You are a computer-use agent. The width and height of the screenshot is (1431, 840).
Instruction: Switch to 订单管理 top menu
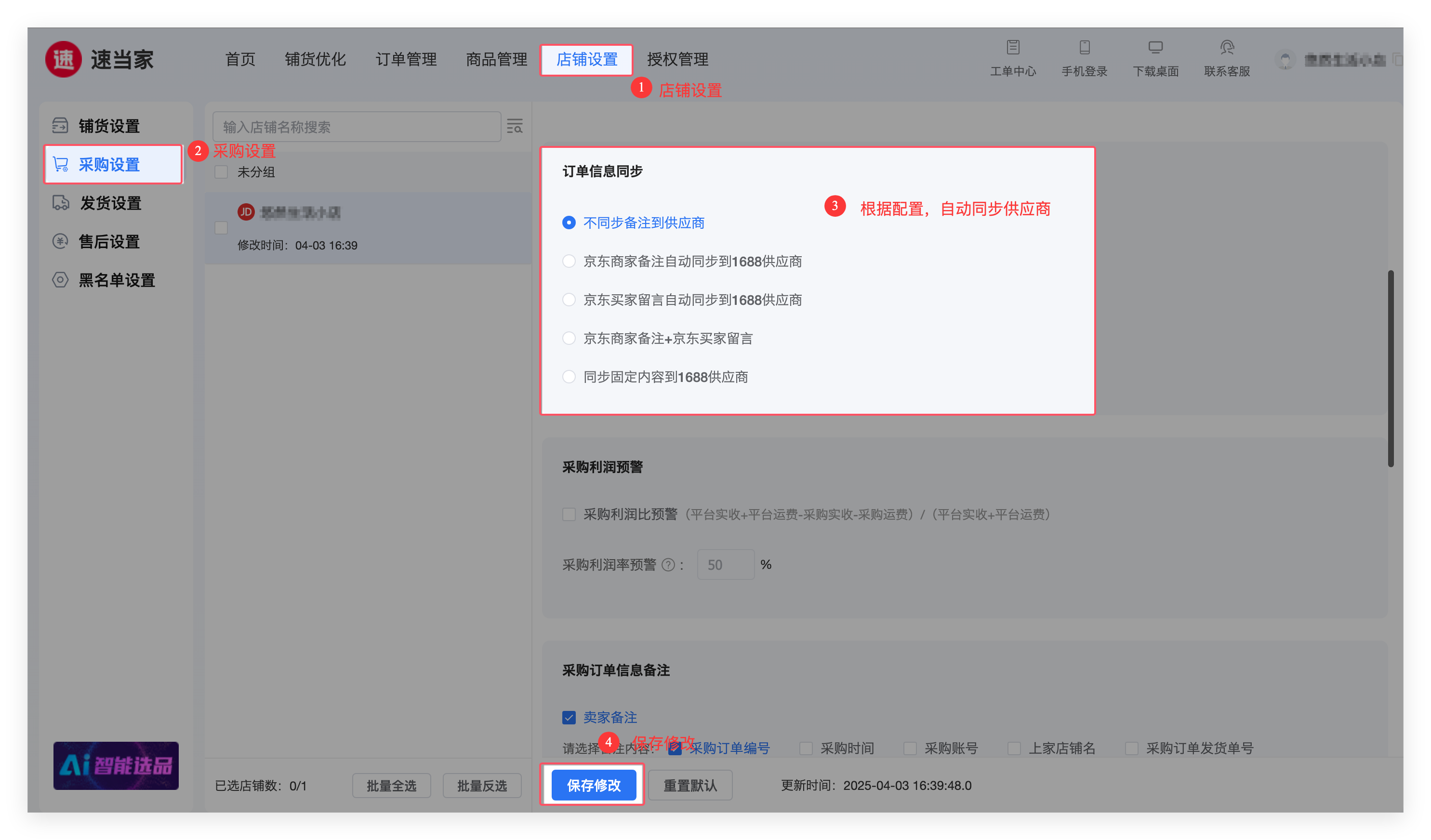coord(406,59)
